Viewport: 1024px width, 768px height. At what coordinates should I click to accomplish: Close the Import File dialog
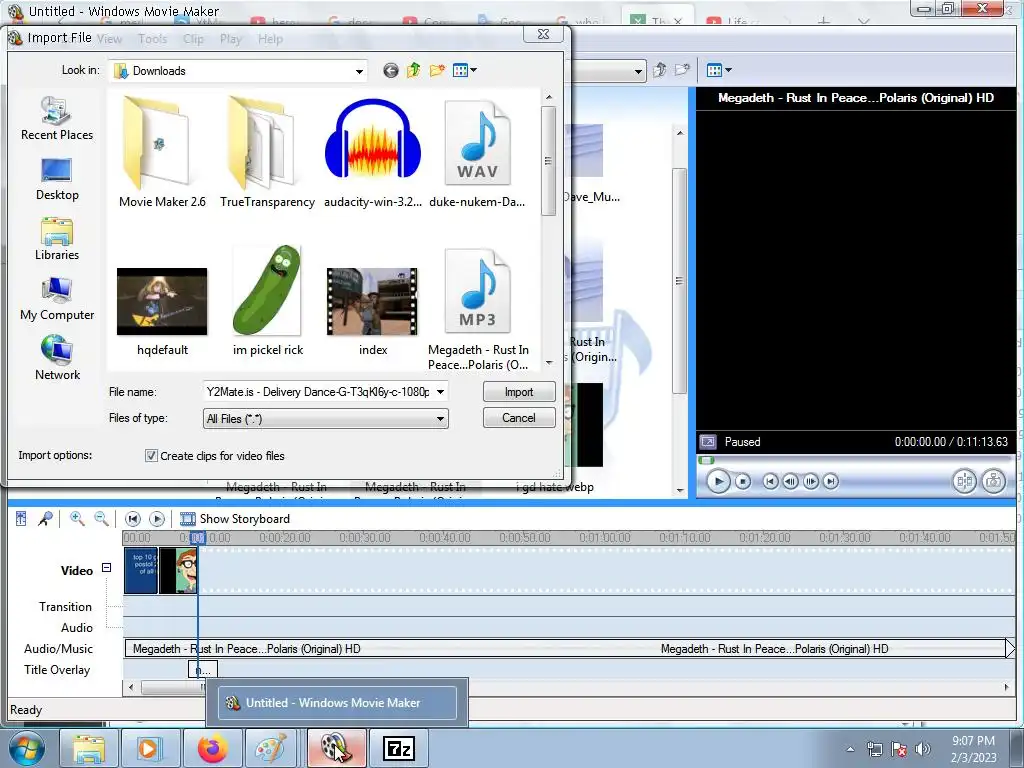tap(543, 34)
